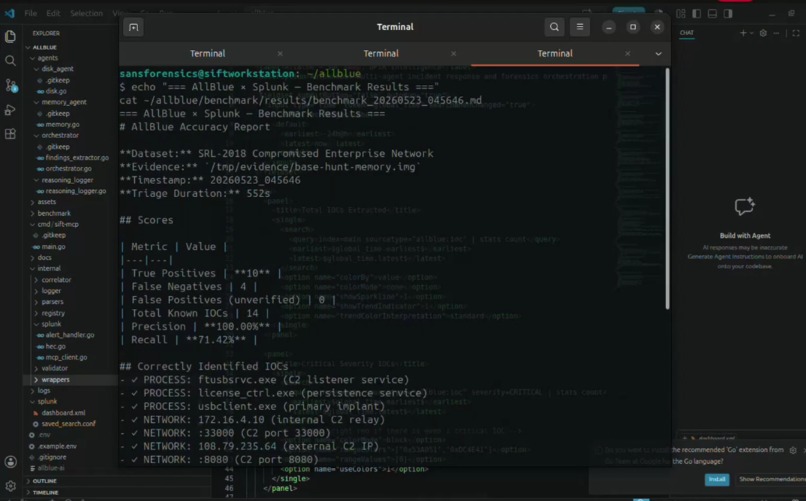Click the VS Code logo icon
The width and height of the screenshot is (806, 501).
pyautogui.click(x=10, y=13)
